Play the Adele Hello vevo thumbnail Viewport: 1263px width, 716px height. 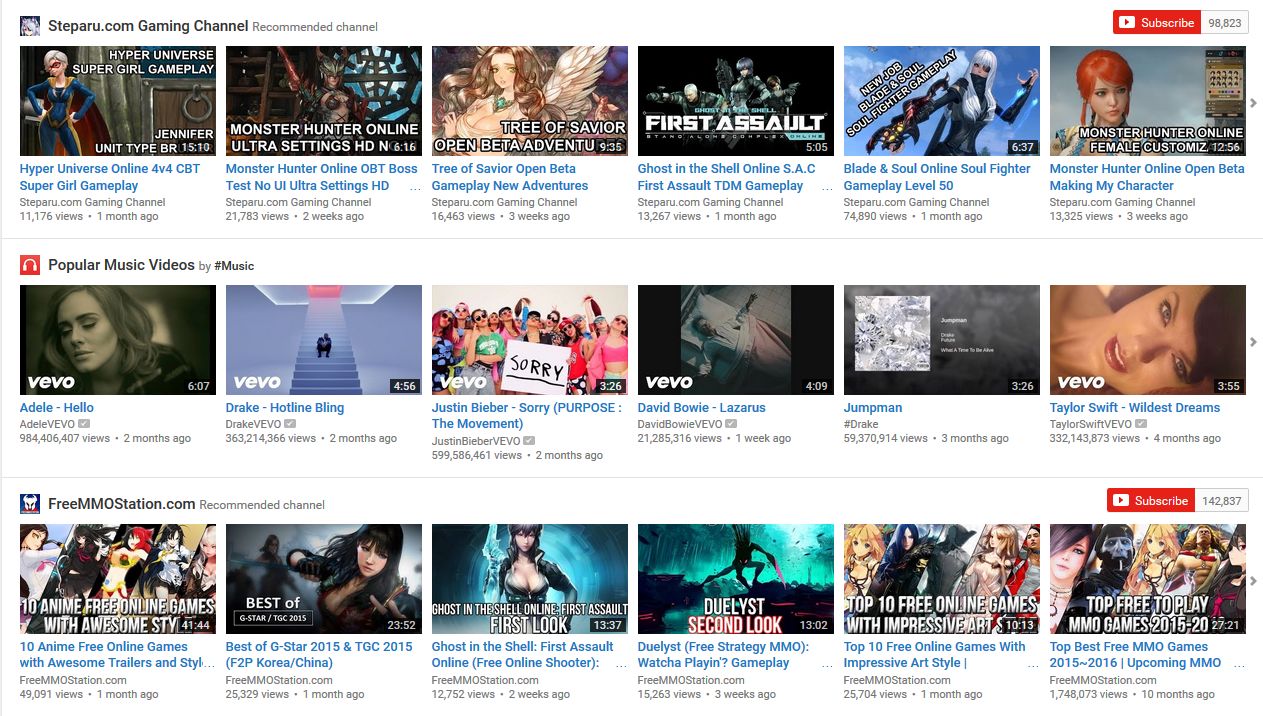click(x=118, y=340)
